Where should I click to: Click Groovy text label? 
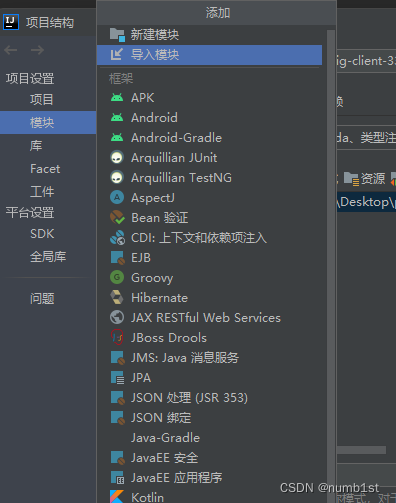click(x=152, y=278)
